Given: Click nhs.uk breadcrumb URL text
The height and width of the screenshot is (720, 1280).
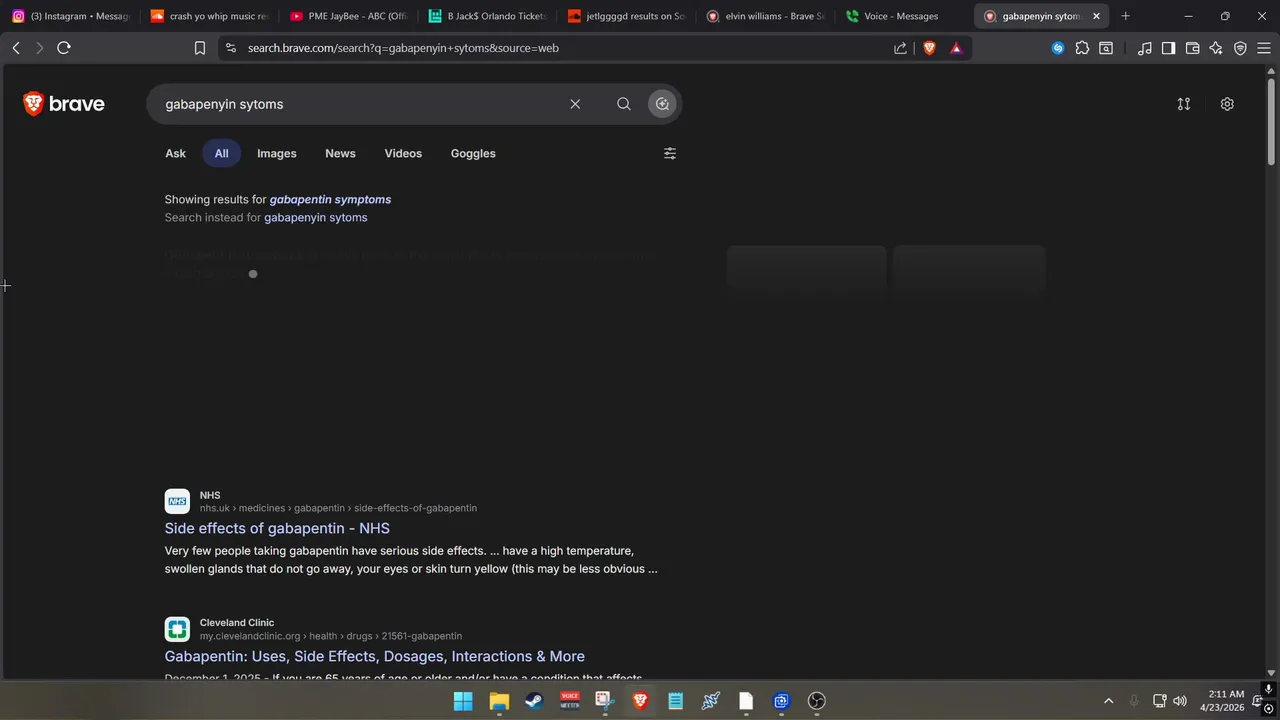Looking at the screenshot, I should pyautogui.click(x=338, y=508).
